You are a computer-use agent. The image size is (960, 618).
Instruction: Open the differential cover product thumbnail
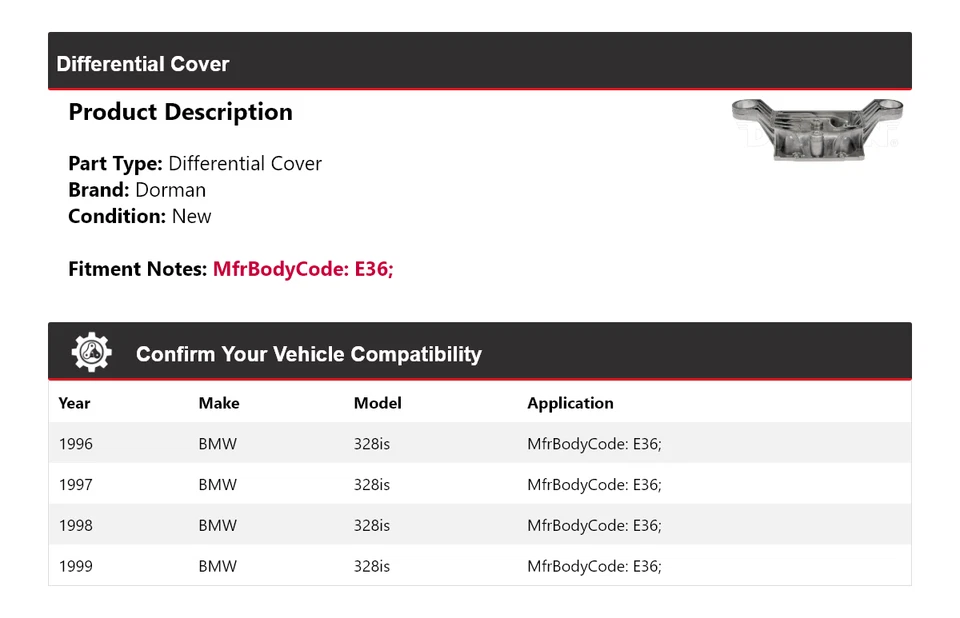(817, 130)
